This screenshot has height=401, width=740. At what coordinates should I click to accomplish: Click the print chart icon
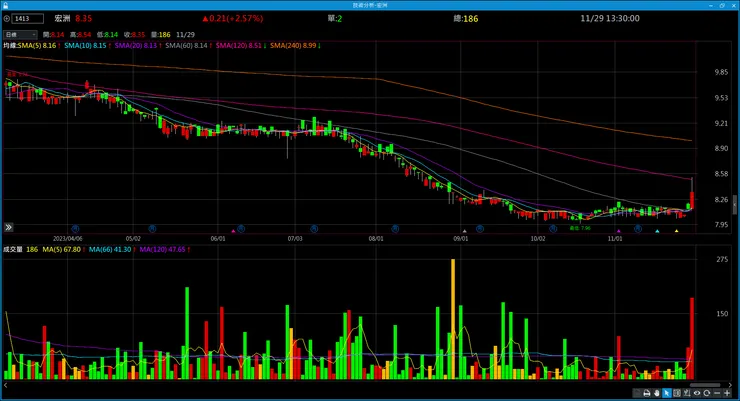tap(647, 393)
